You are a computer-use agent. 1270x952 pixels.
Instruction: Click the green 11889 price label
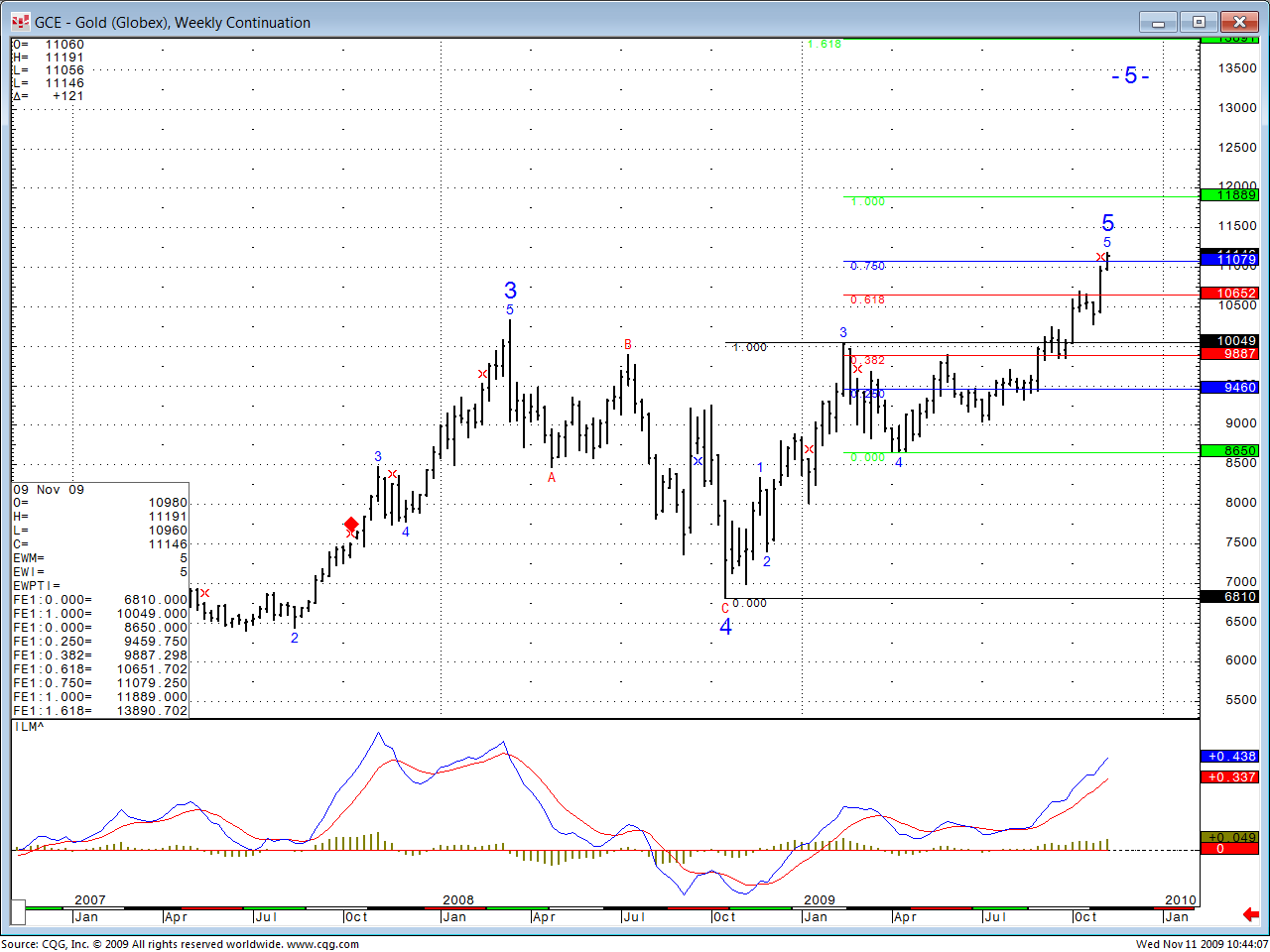tap(1229, 195)
